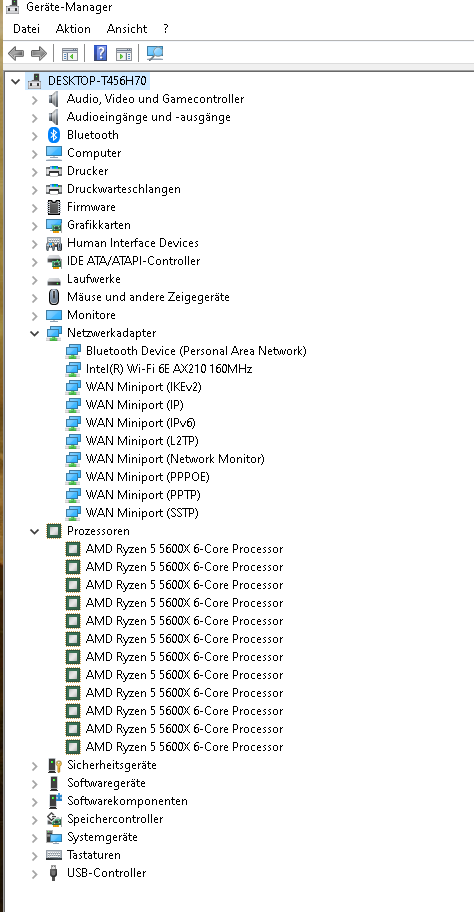Viewport: 474px width, 912px height.
Task: Click the back arrow toolbar icon
Action: pyautogui.click(x=16, y=54)
